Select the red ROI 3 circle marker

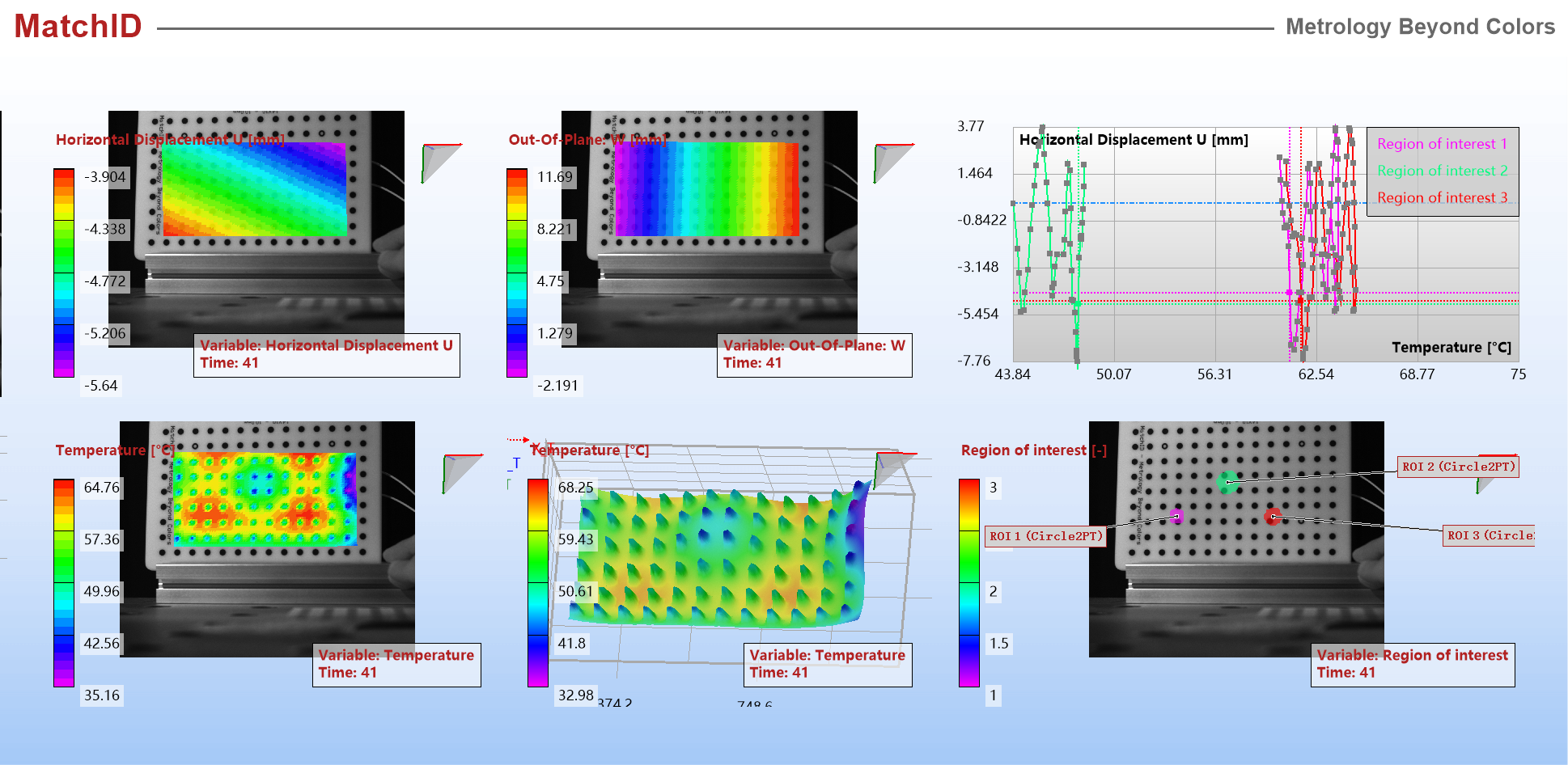[x=1273, y=516]
